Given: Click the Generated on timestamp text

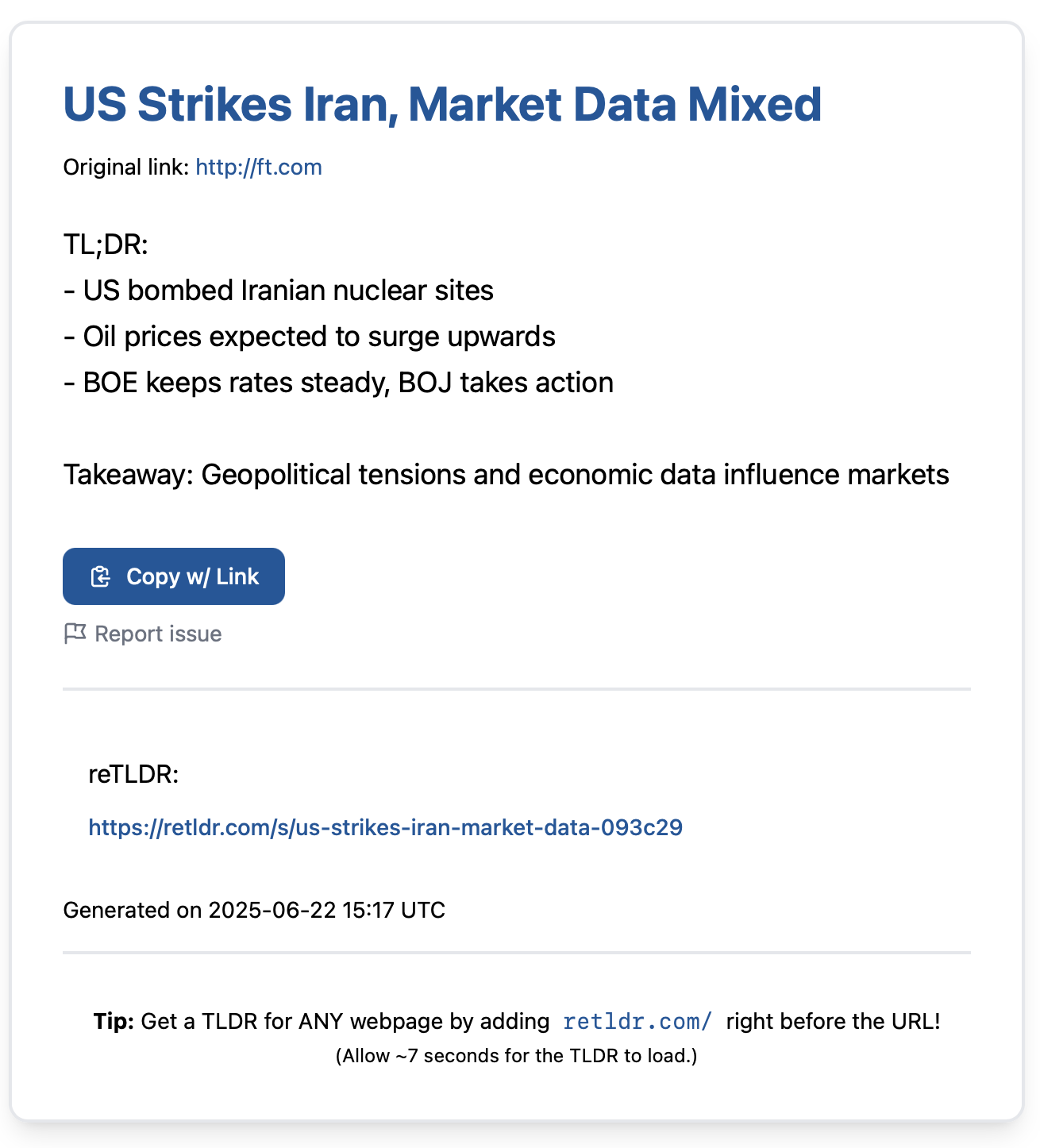Looking at the screenshot, I should click(254, 910).
